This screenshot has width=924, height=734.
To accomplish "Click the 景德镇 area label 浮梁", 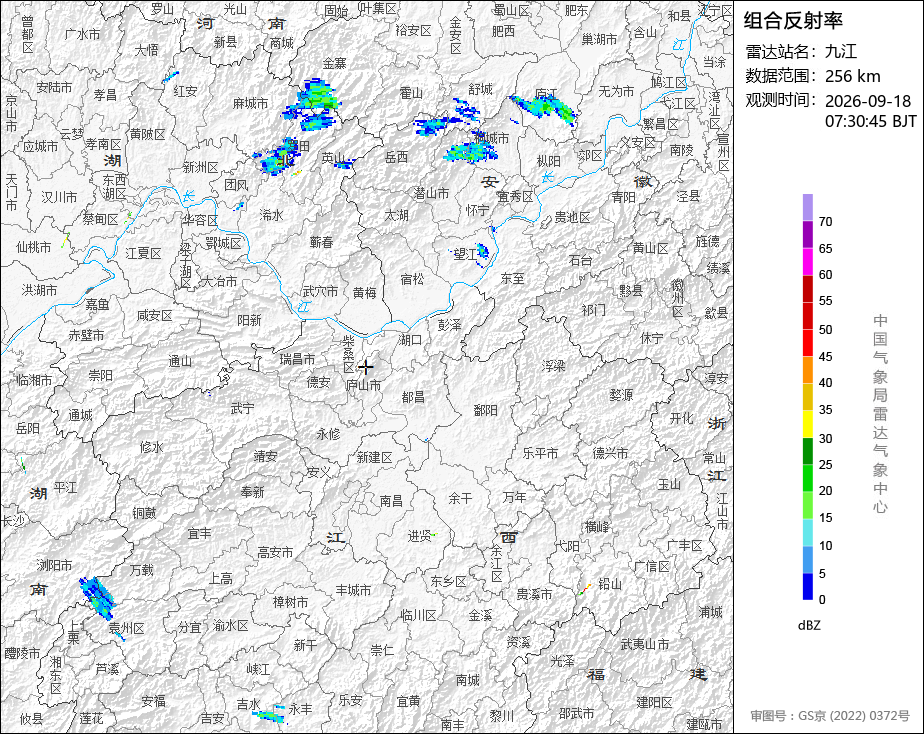I will tap(553, 366).
